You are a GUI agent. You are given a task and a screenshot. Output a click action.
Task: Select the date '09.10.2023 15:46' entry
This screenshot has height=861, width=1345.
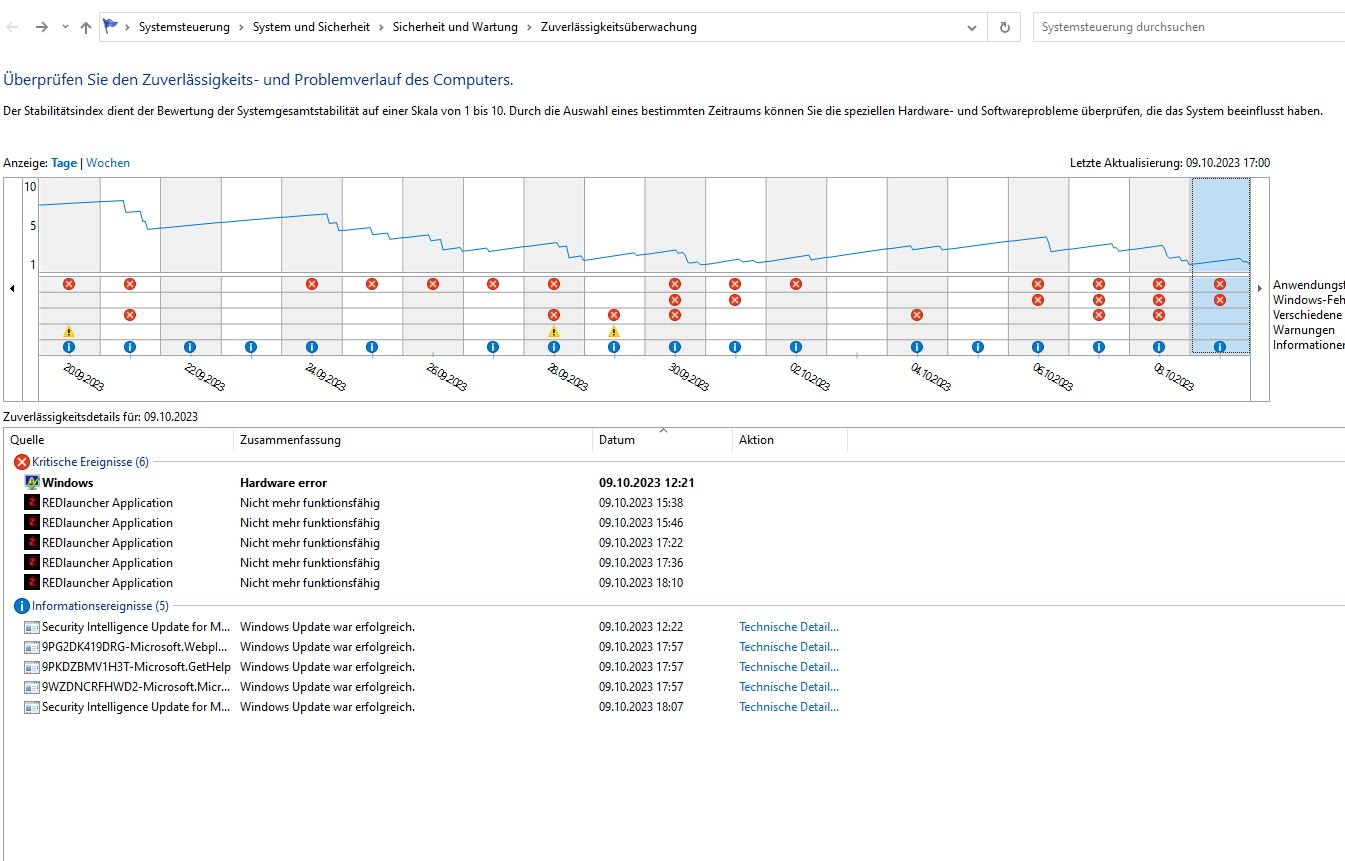641,523
